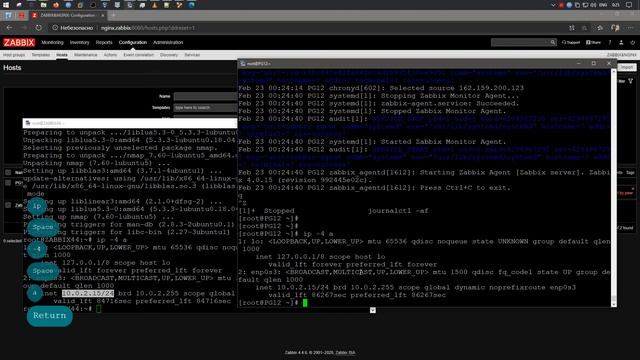This screenshot has height=360, width=640.
Task: Open the Reports menu
Action: point(104,42)
